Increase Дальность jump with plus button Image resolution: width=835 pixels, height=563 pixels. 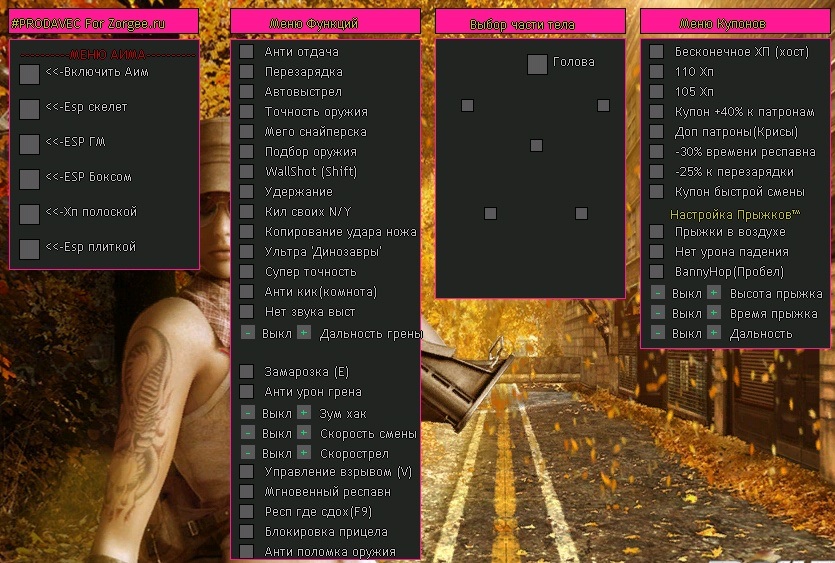[x=714, y=333]
